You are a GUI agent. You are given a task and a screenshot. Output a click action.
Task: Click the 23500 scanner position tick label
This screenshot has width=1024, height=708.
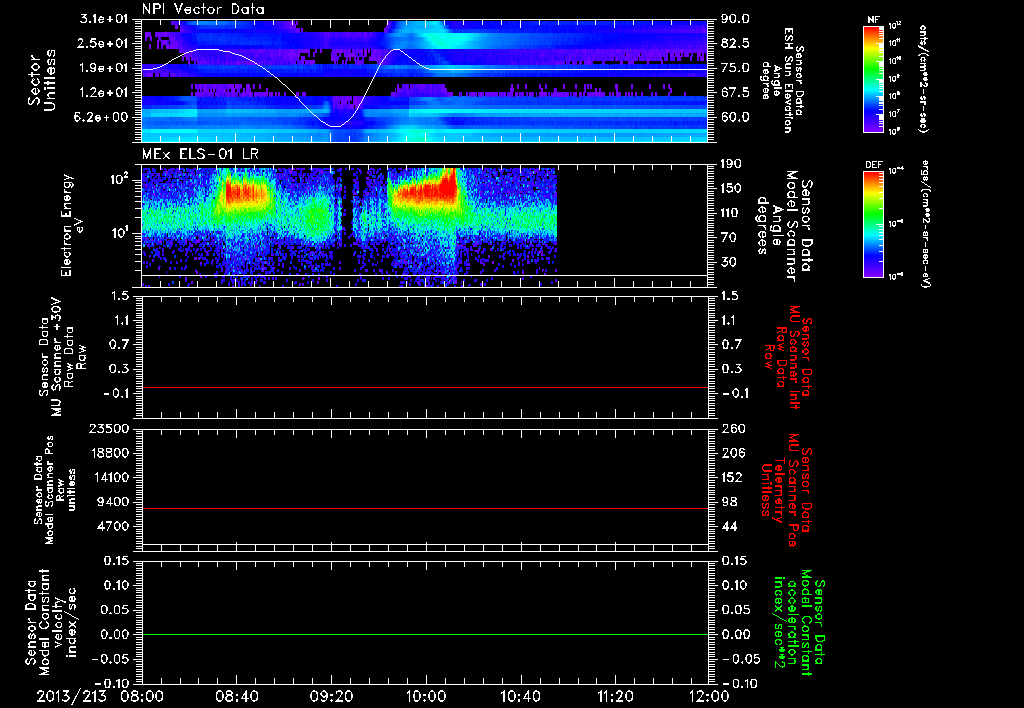pos(108,428)
